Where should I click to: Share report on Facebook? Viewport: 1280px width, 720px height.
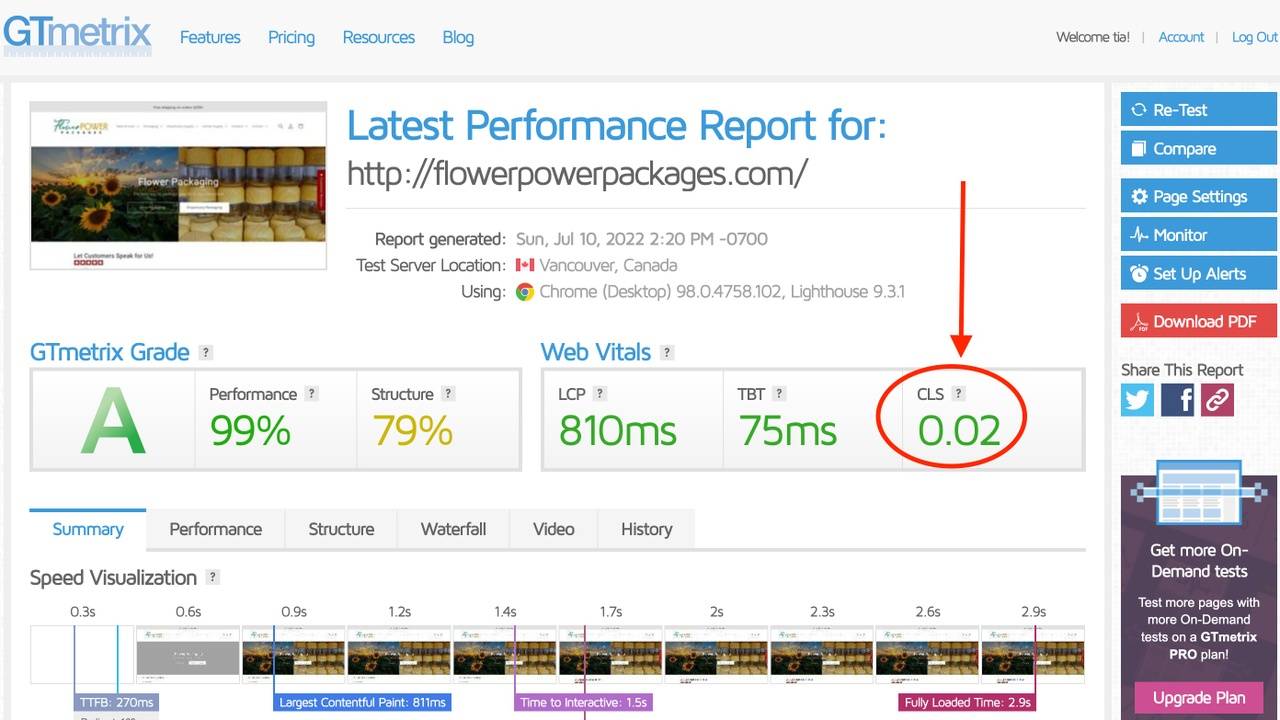click(1177, 399)
